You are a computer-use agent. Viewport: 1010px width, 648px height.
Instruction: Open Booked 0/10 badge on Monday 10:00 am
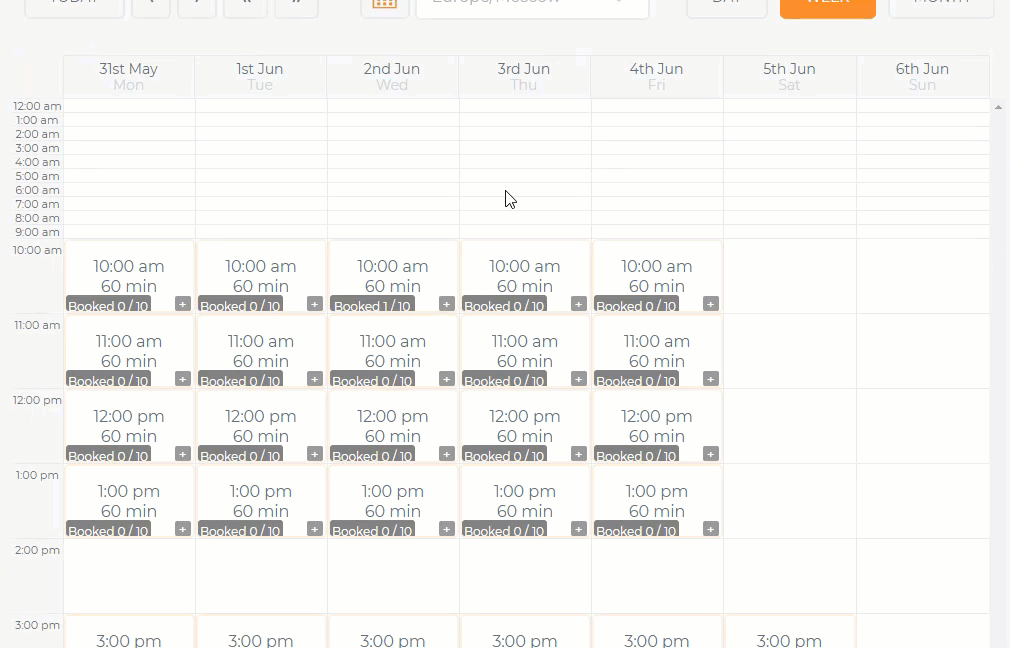[108, 305]
